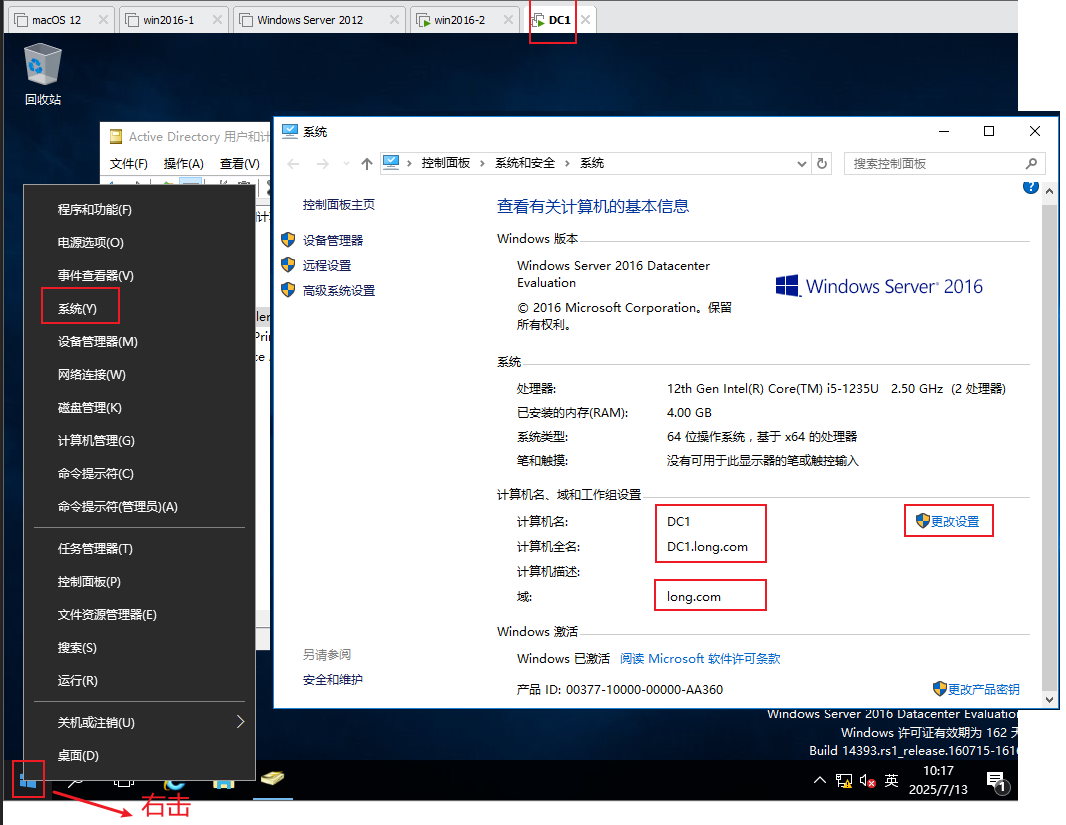
Task: Choose 程序和功能(F) from the context menu
Action: pyautogui.click(x=139, y=209)
